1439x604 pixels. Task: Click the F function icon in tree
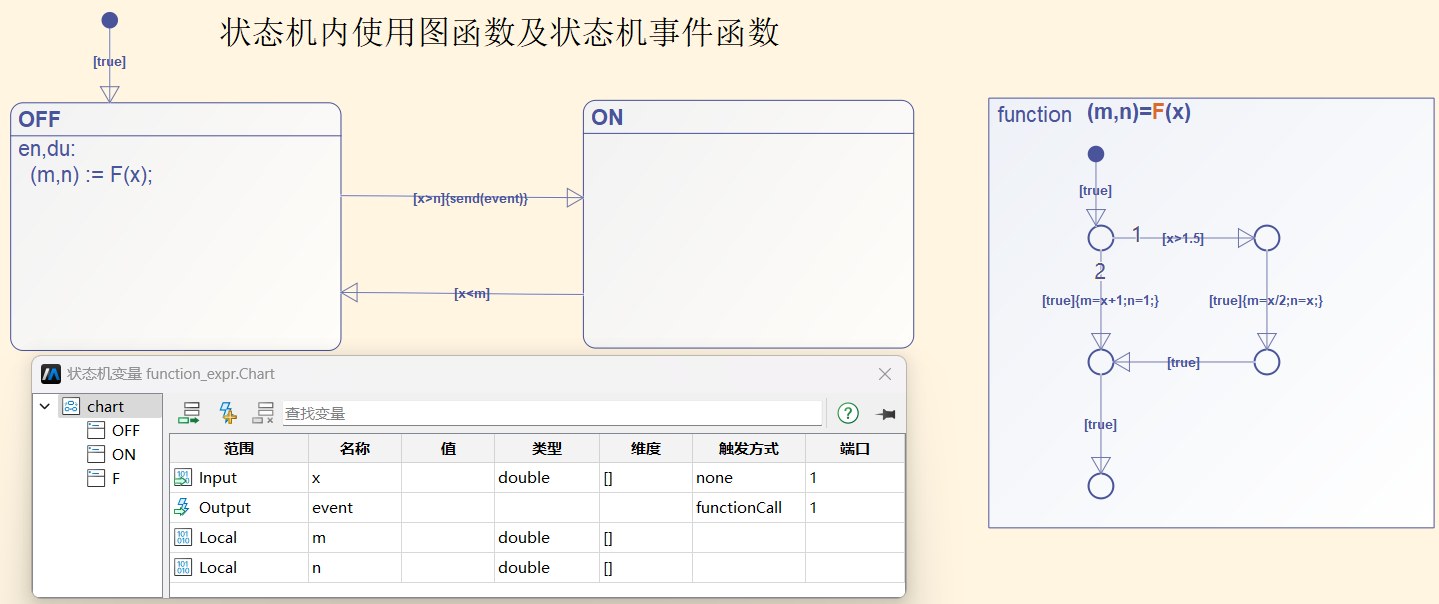pyautogui.click(x=96, y=478)
